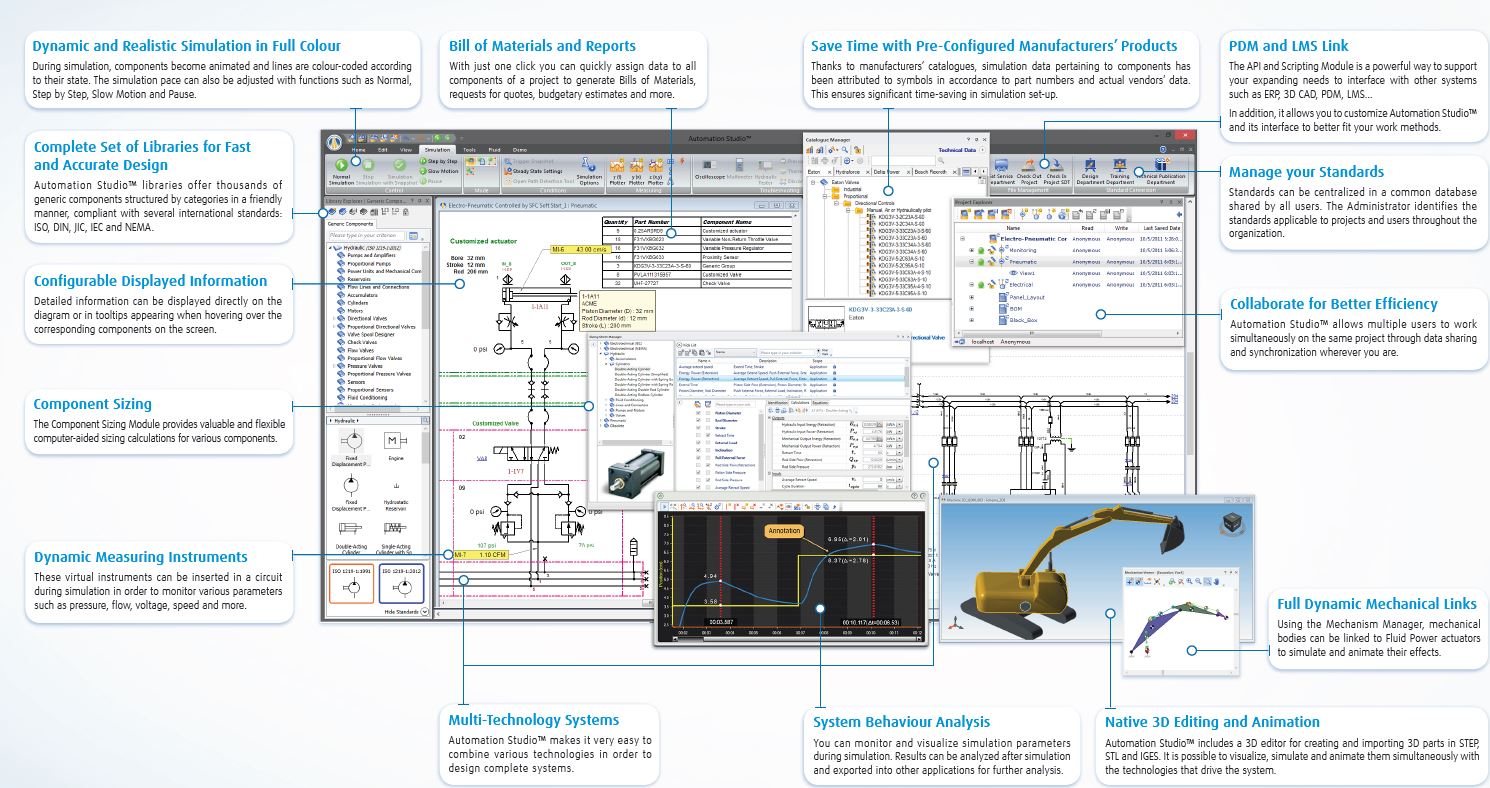Select the Hydrostatic Reservoir component

click(394, 496)
